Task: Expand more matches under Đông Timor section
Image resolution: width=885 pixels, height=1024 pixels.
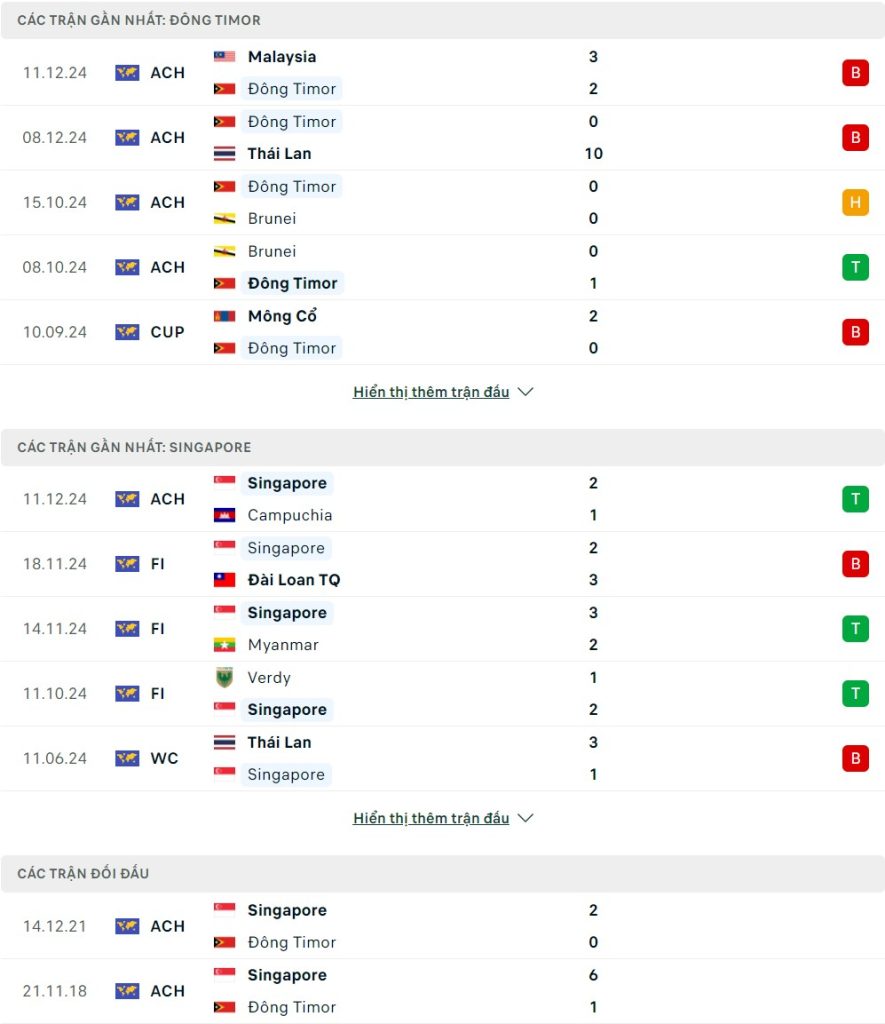Action: click(x=431, y=392)
